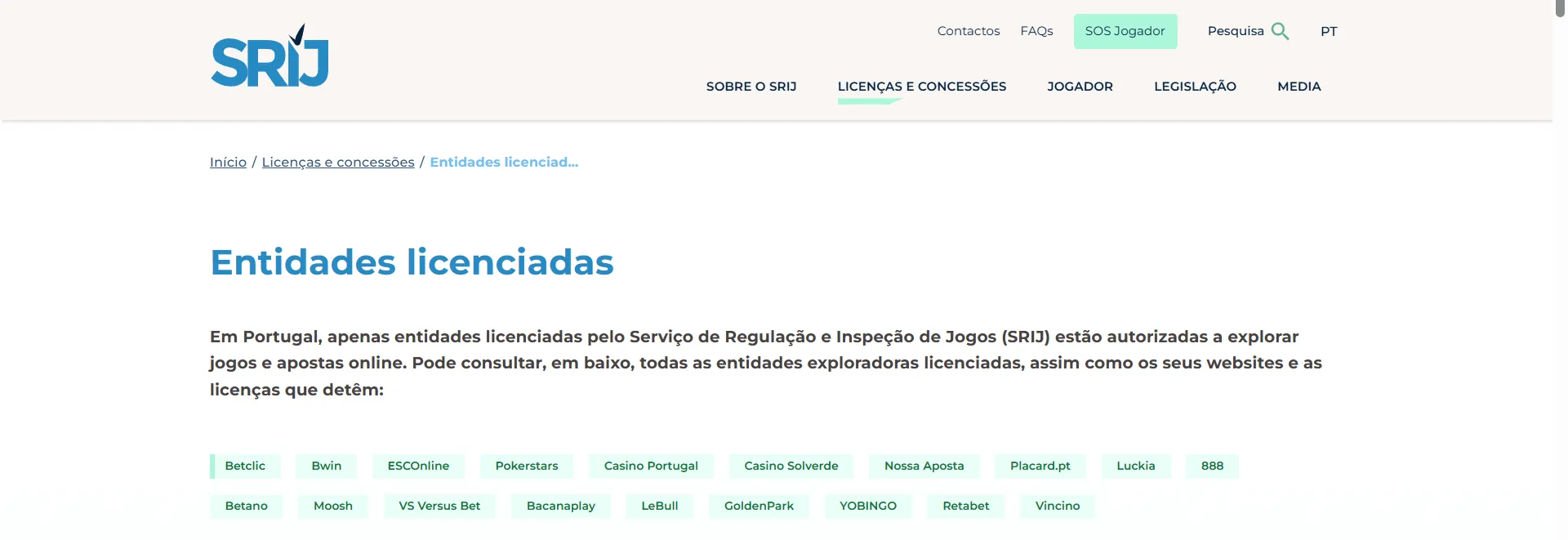This screenshot has height=540, width=1568.
Task: Select the VS Versus Bet tab
Action: [x=439, y=506]
